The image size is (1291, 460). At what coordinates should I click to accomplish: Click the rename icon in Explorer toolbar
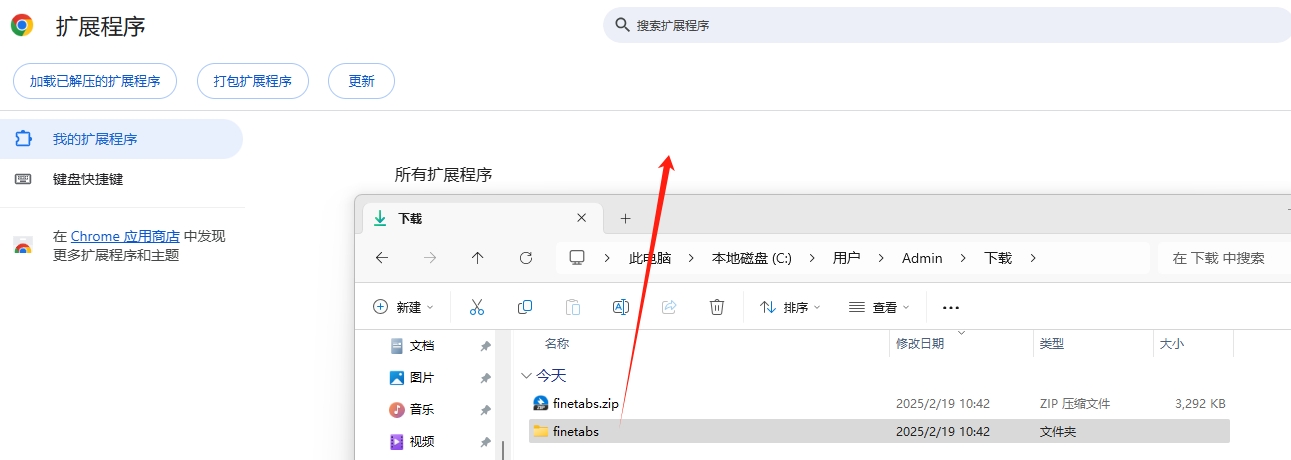coord(620,307)
